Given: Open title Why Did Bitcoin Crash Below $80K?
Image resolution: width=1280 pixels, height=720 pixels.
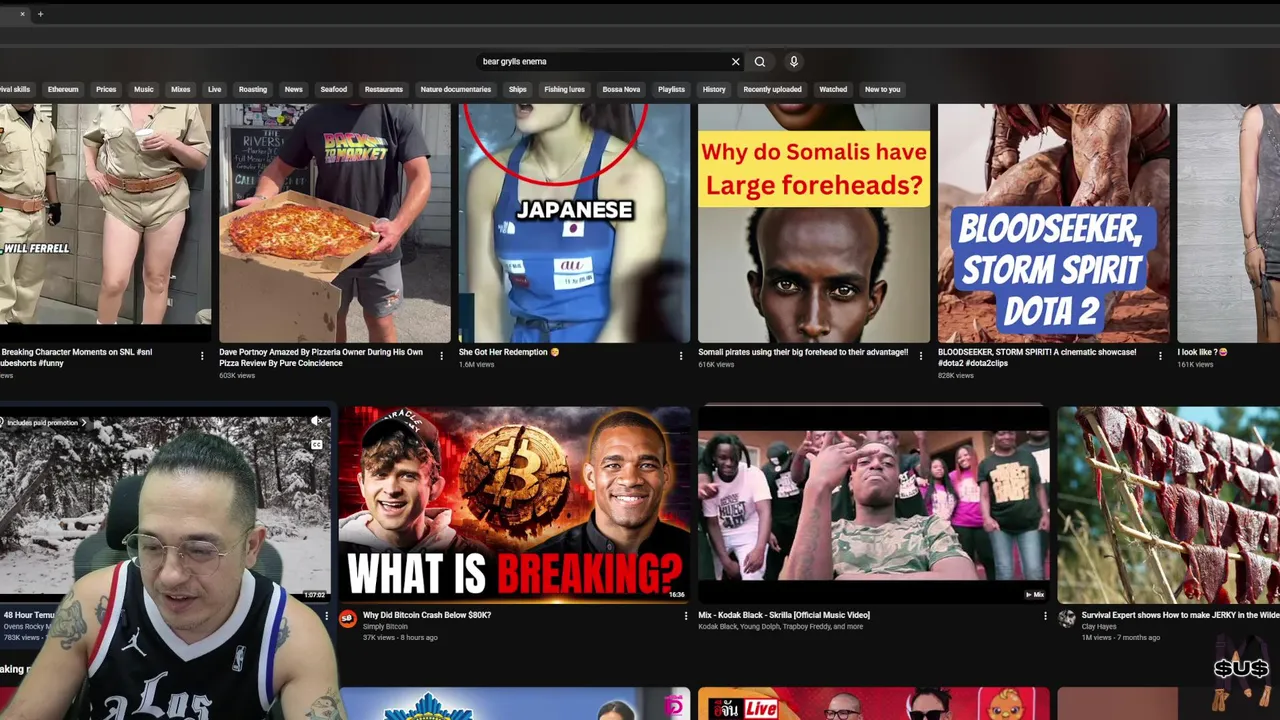Looking at the screenshot, I should tap(427, 615).
